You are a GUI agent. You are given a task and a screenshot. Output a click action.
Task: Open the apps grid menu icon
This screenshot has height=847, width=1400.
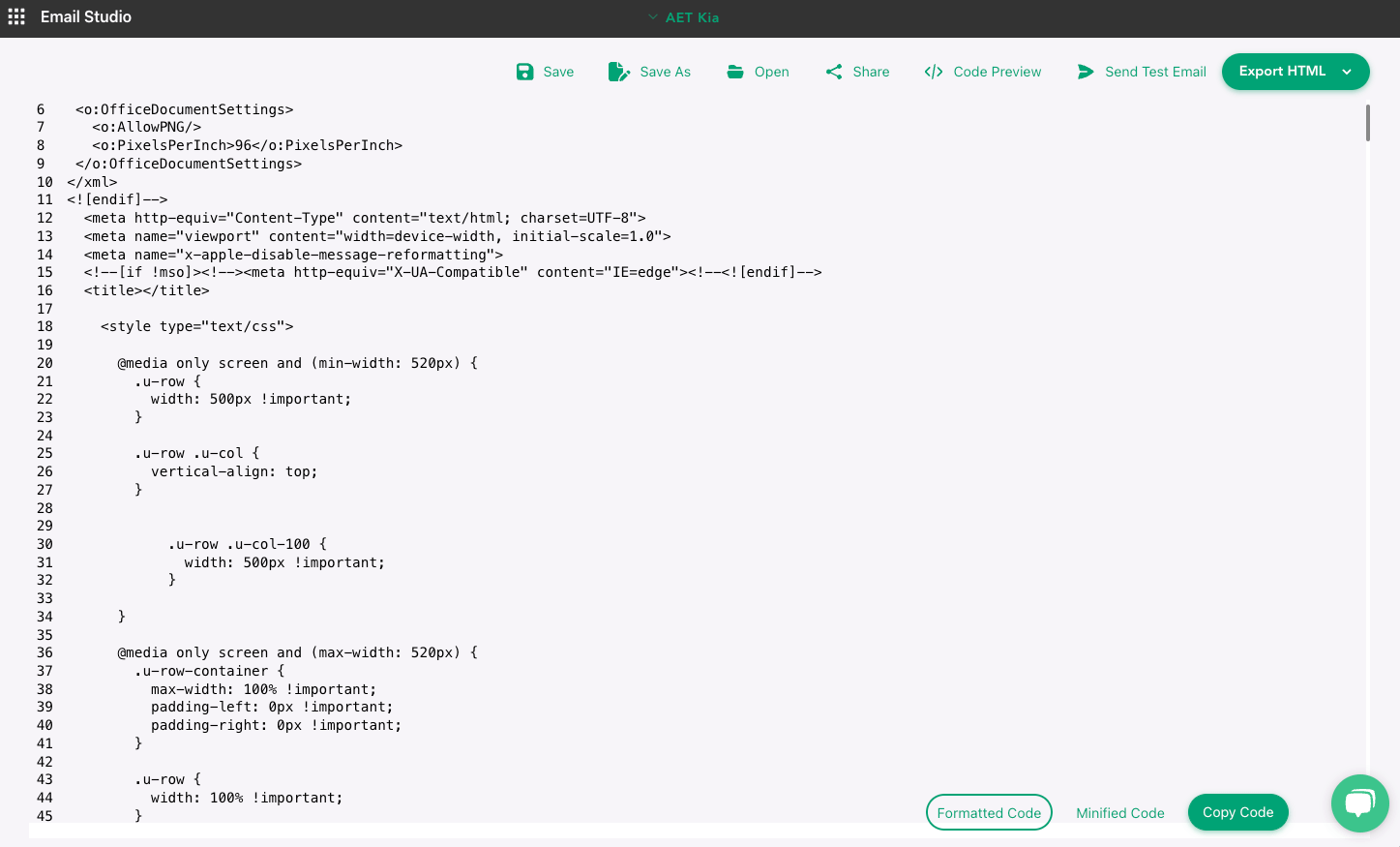pos(16,16)
